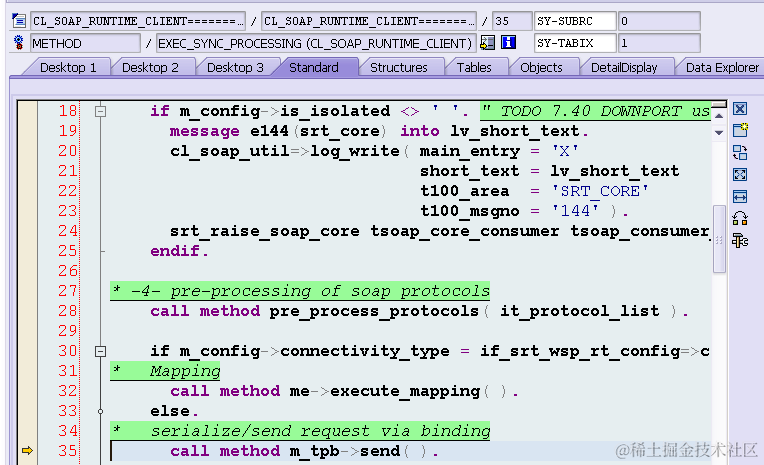This screenshot has width=764, height=465.
Task: Click the 'SRT_CORE' literal on line 22
Action: [x=600, y=191]
